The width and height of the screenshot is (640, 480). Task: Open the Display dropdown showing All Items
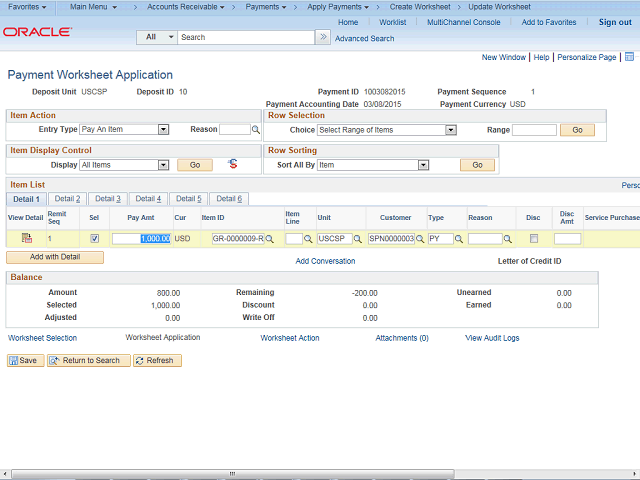163,165
